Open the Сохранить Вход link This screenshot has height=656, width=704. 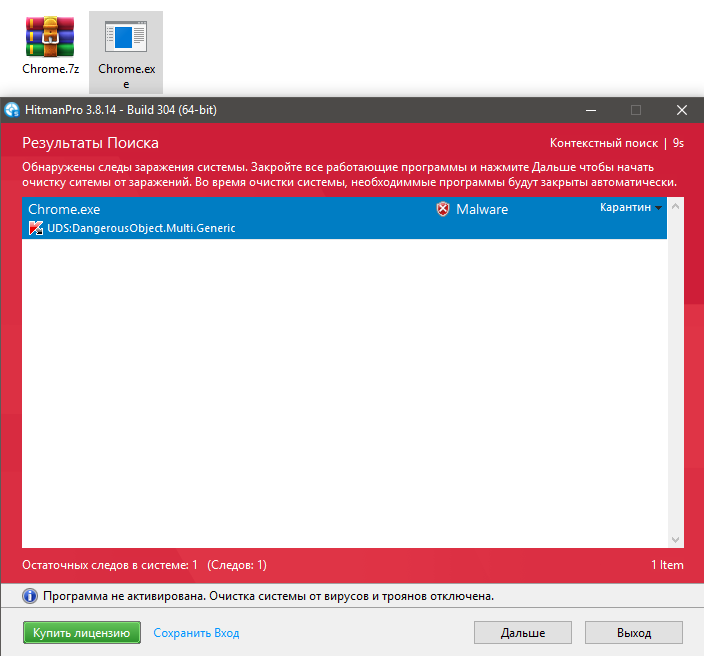[196, 633]
